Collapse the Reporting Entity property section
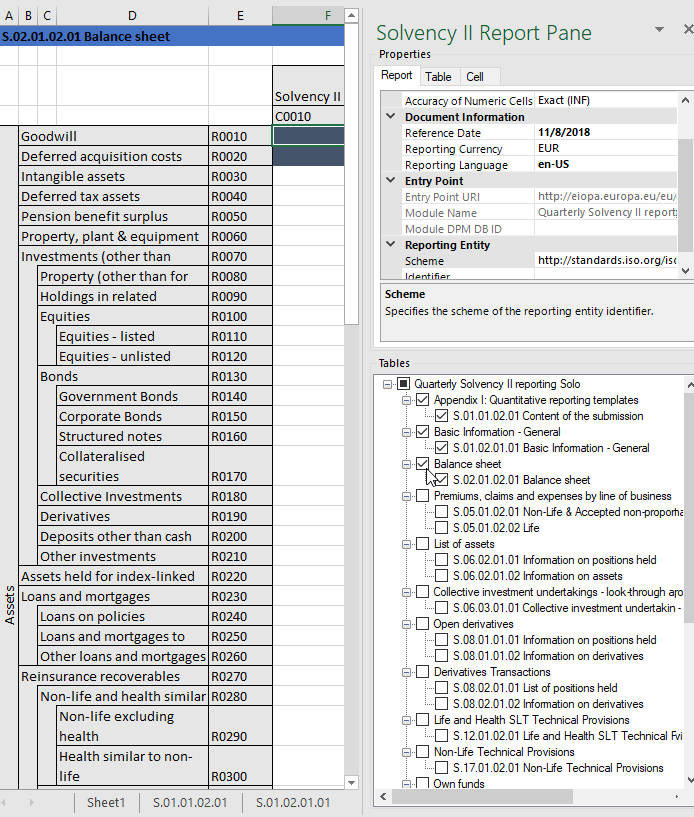Screen dimensions: 694x817 [x=391, y=245]
